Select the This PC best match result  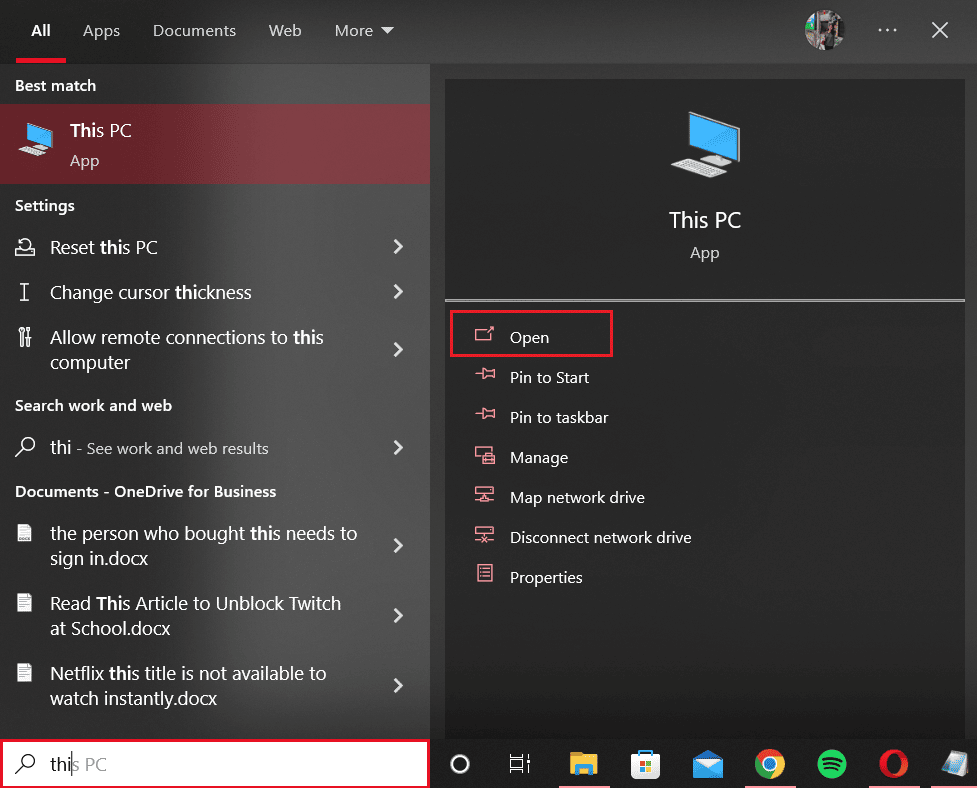click(x=215, y=144)
